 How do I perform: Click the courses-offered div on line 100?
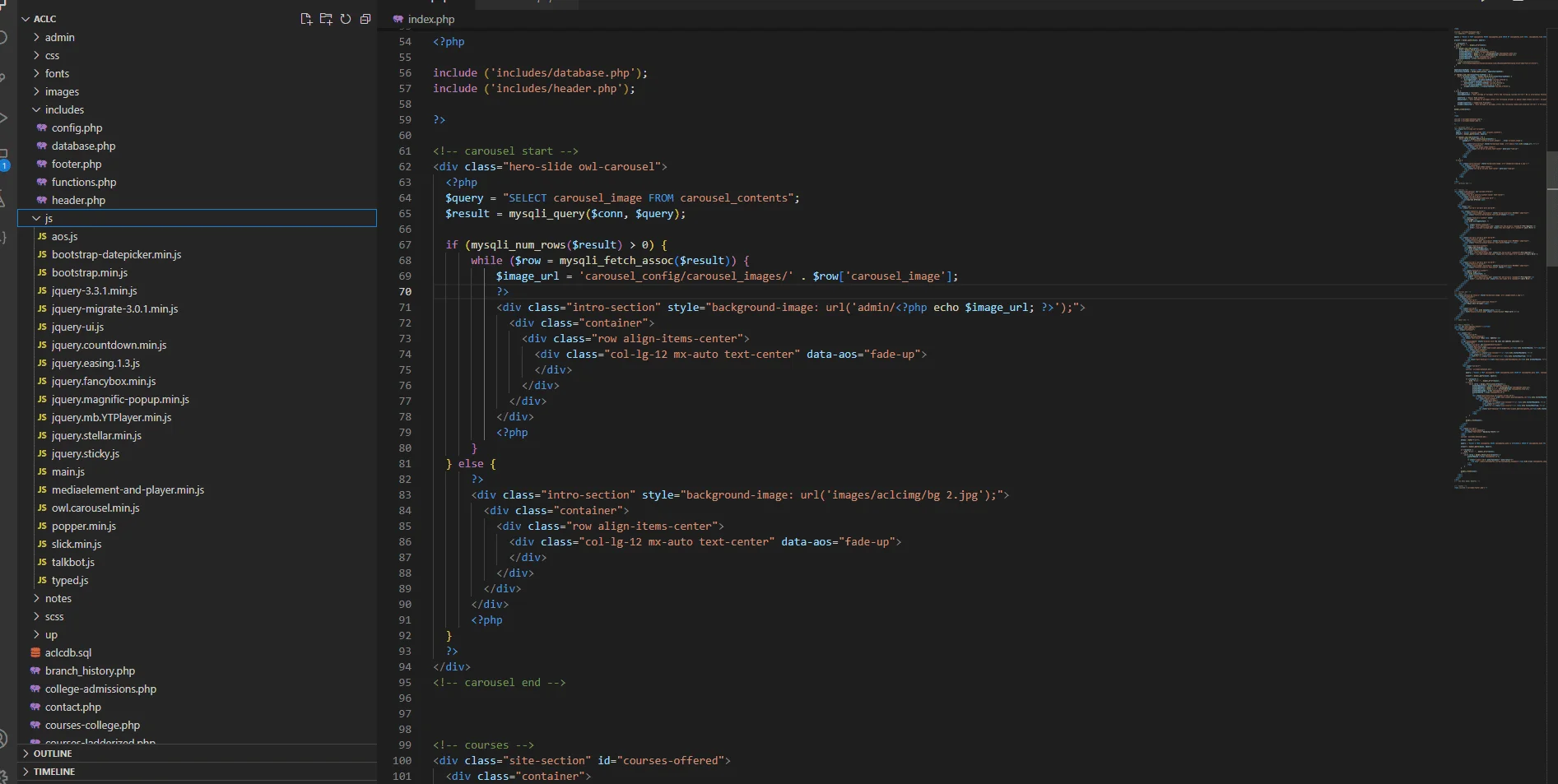(x=582, y=760)
